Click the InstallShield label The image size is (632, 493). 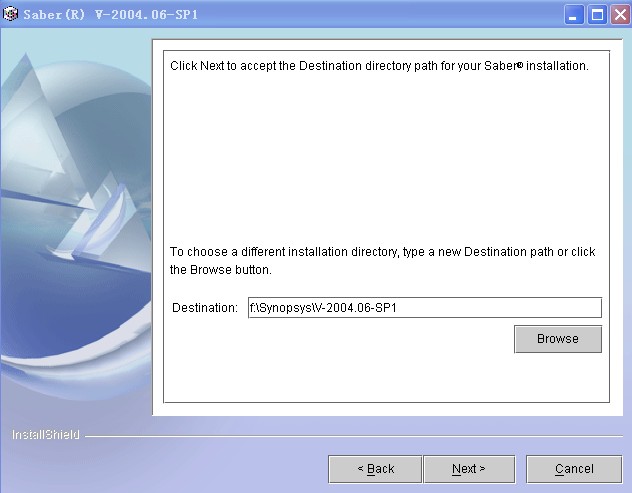46,435
